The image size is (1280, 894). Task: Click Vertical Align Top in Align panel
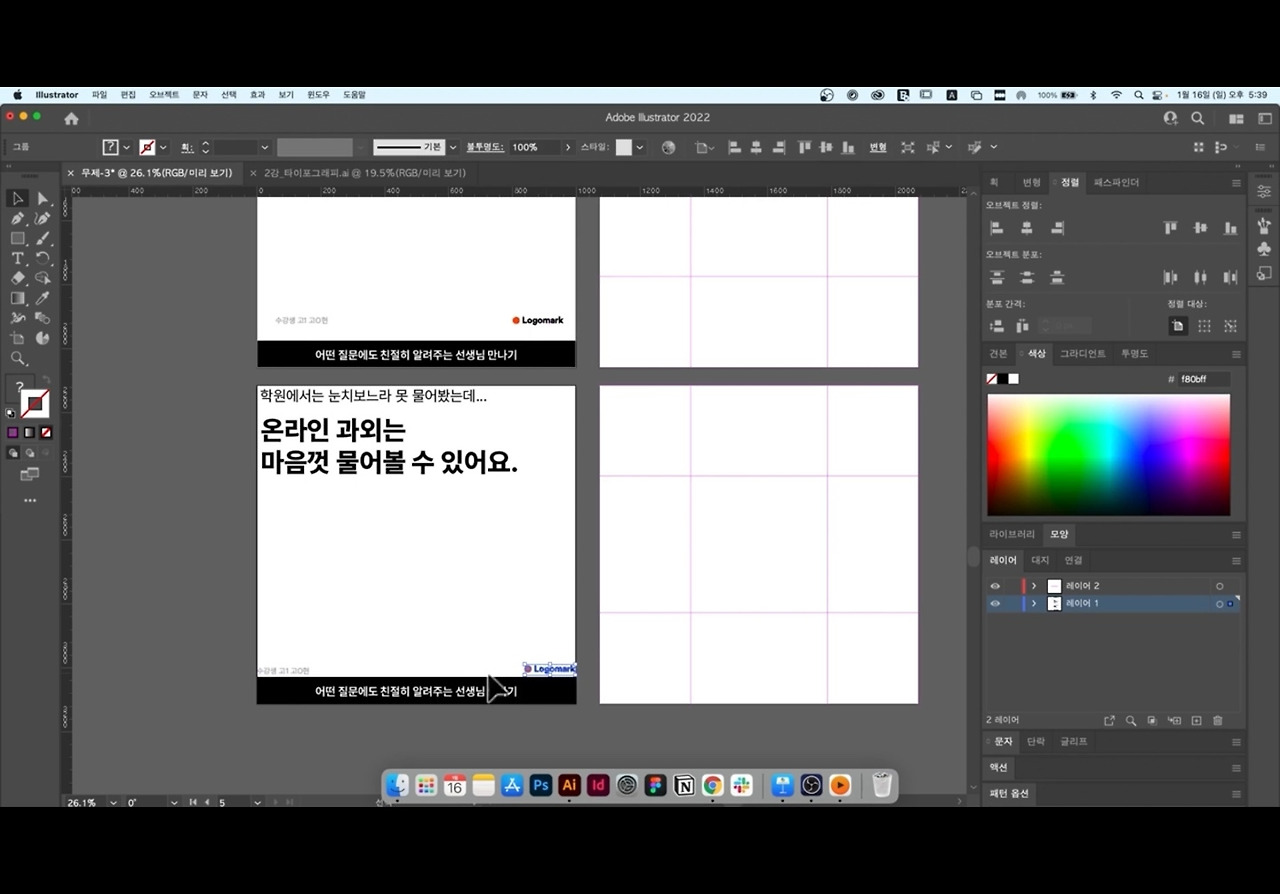[1171, 228]
